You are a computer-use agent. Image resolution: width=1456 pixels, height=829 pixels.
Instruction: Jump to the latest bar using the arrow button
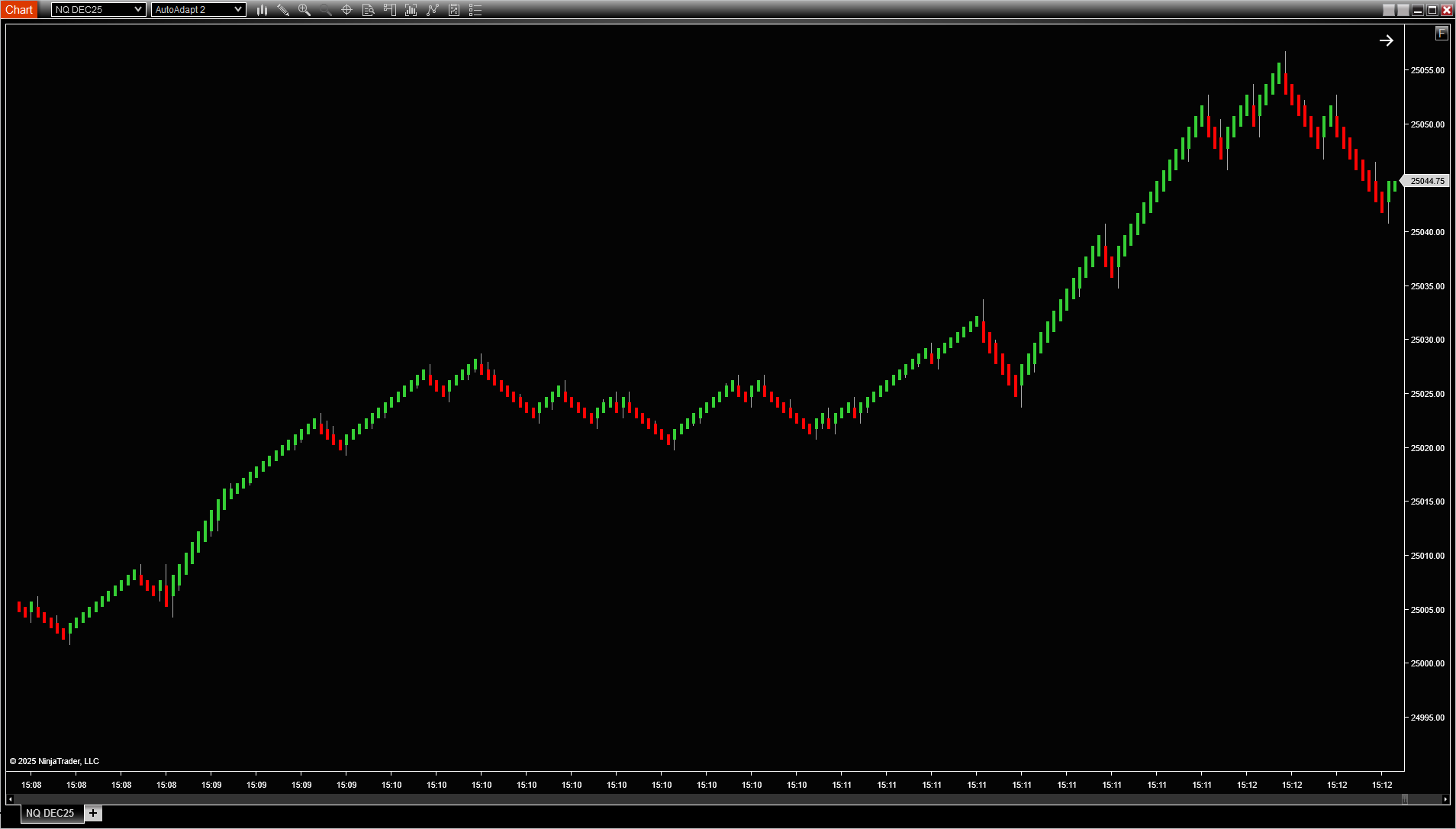pos(1386,40)
